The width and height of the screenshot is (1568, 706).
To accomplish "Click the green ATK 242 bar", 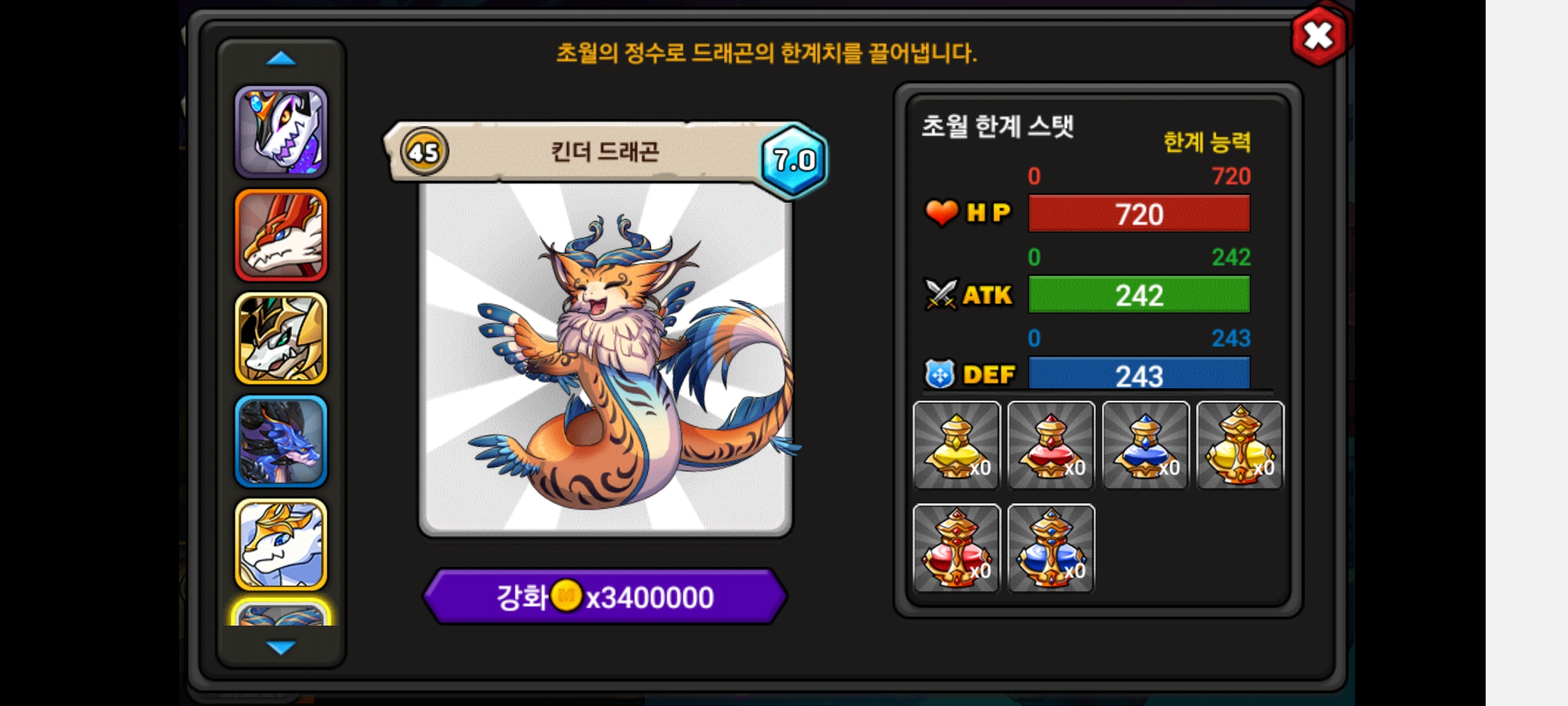I will 1139,294.
